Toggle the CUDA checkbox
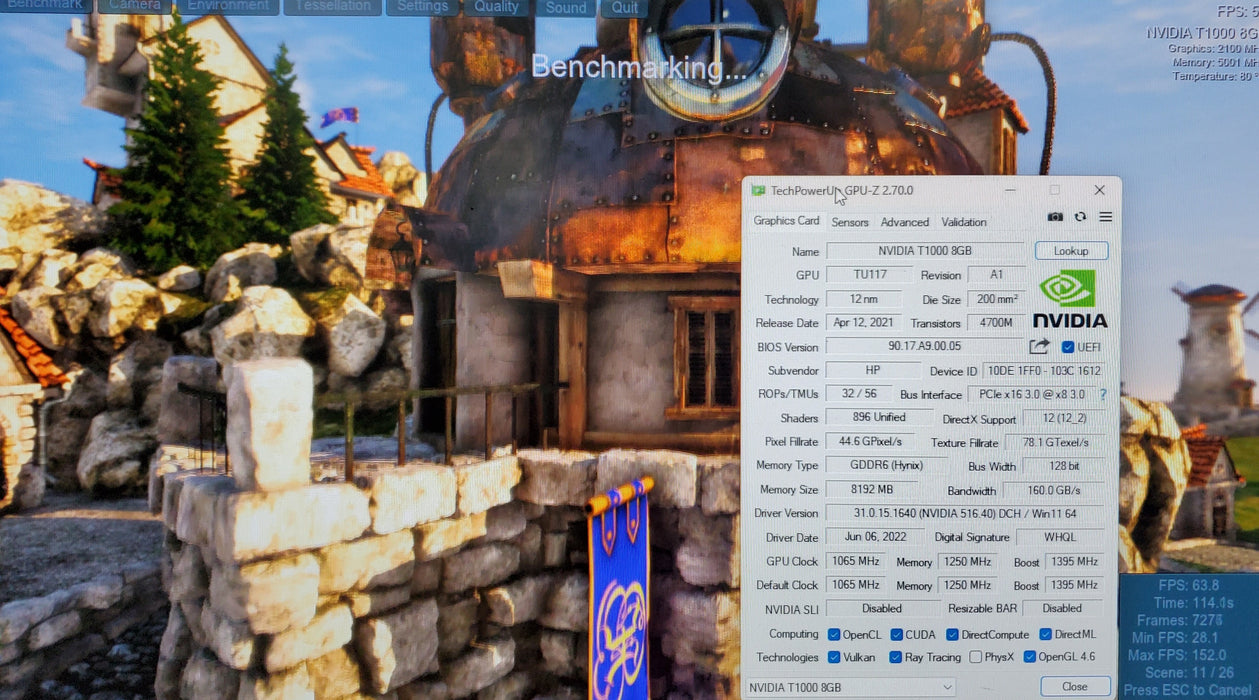This screenshot has height=700, width=1259. pyautogui.click(x=897, y=634)
